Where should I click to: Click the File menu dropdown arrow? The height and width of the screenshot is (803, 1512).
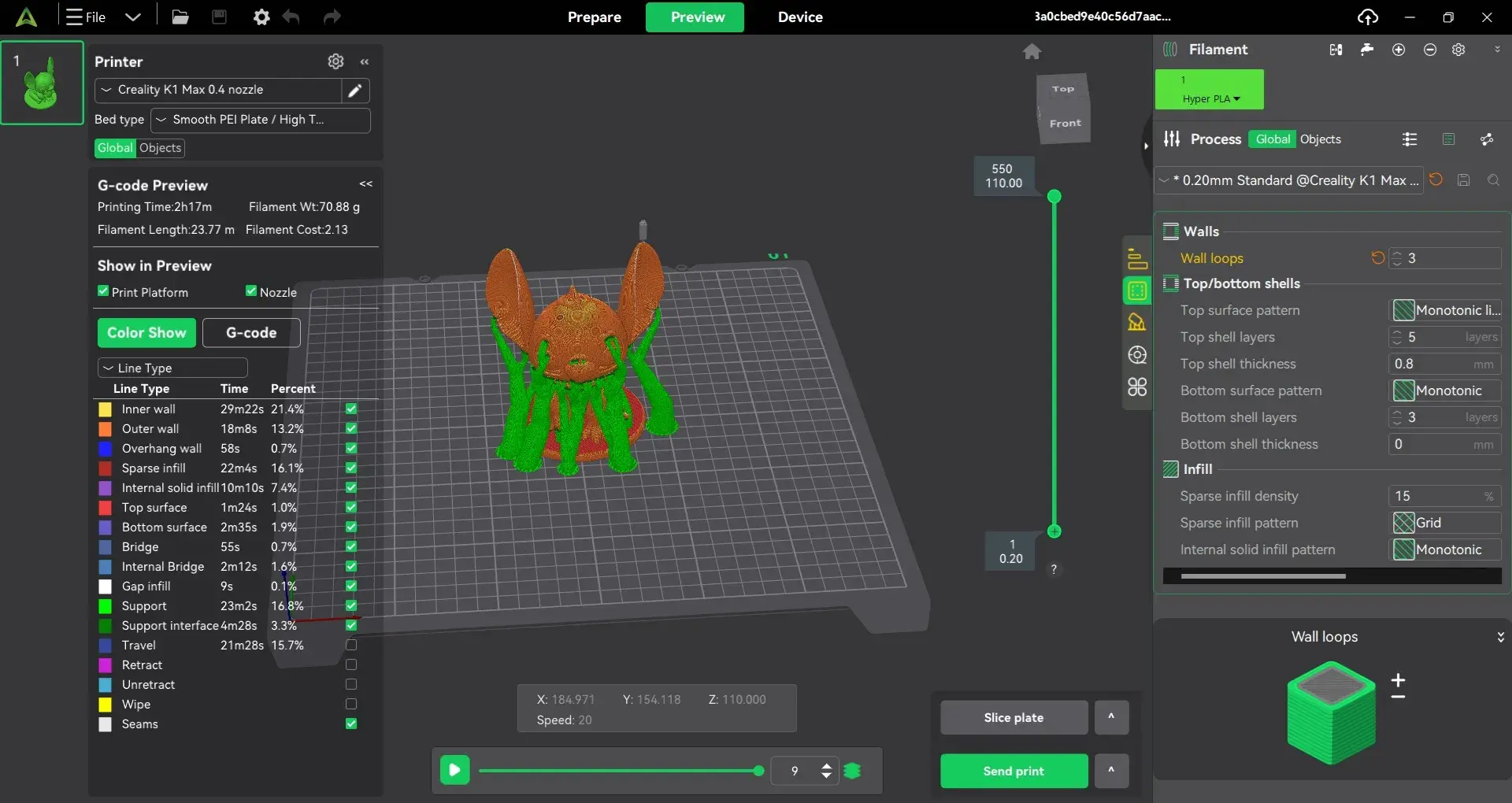(133, 17)
